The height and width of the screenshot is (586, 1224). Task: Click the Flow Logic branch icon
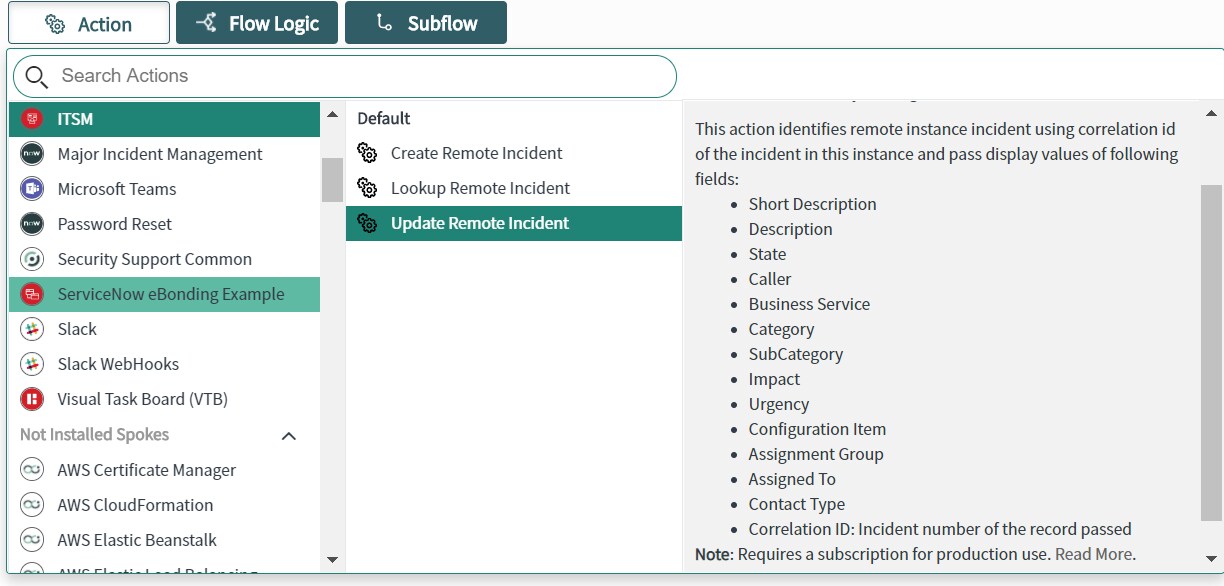click(x=206, y=23)
